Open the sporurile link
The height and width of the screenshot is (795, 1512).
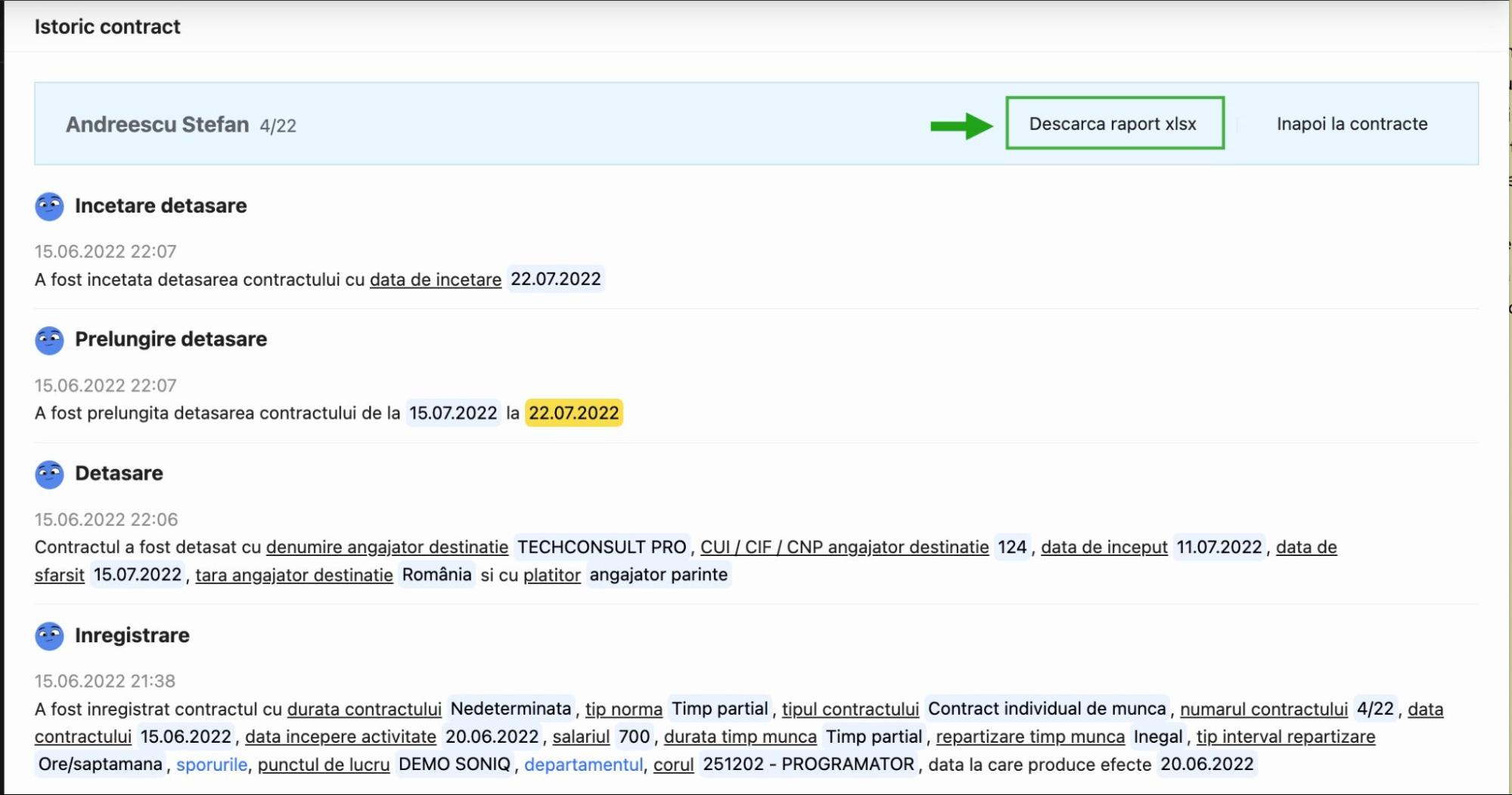point(212,765)
